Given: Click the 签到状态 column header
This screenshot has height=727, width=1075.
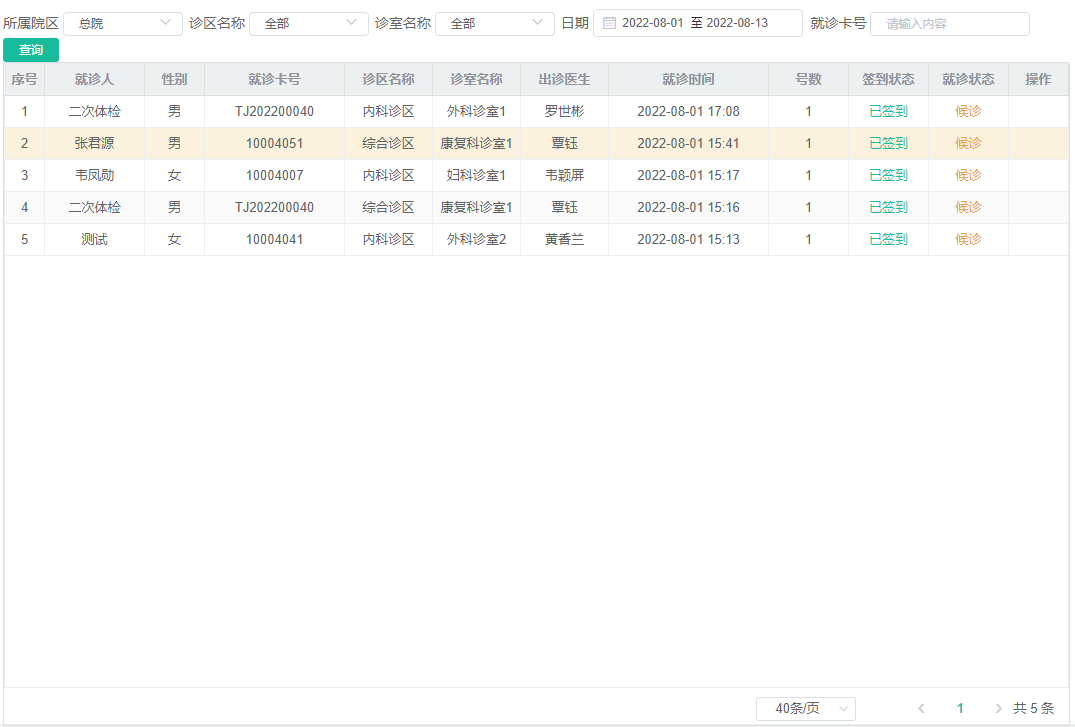Looking at the screenshot, I should (x=888, y=80).
